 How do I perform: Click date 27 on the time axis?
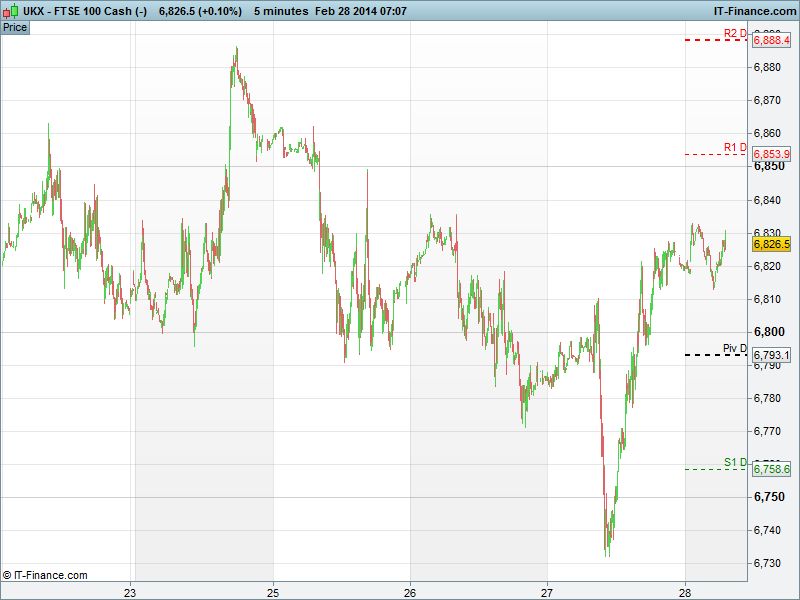tap(547, 591)
